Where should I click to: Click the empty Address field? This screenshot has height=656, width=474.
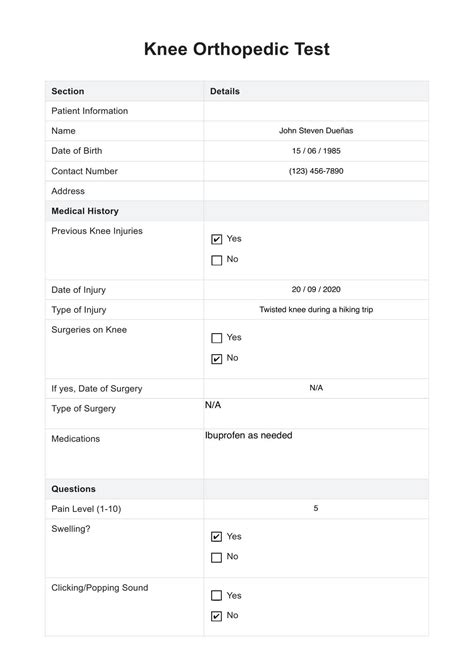tap(316, 191)
